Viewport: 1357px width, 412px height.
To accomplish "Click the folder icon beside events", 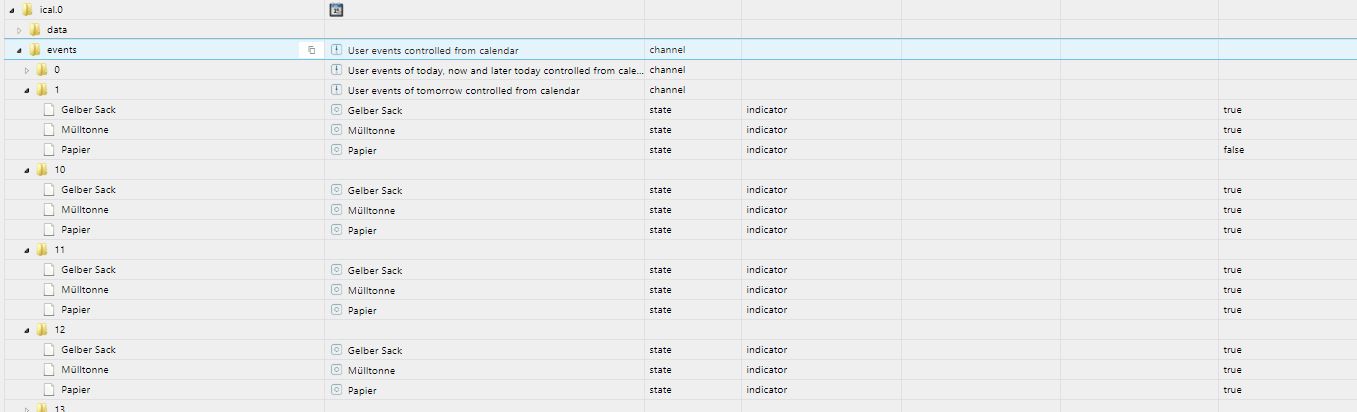I will 35,50.
